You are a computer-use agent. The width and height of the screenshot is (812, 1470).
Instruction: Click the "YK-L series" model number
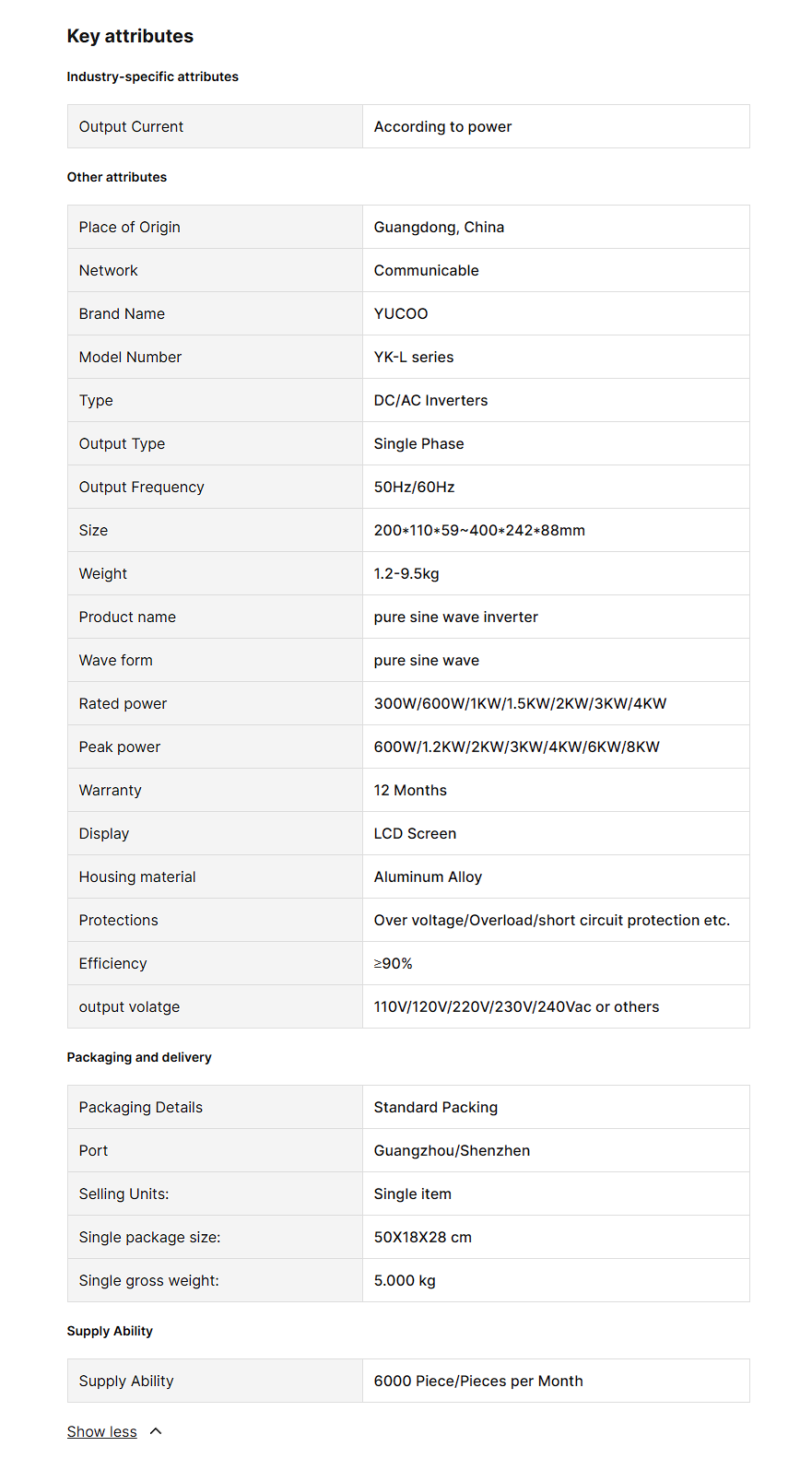[414, 357]
